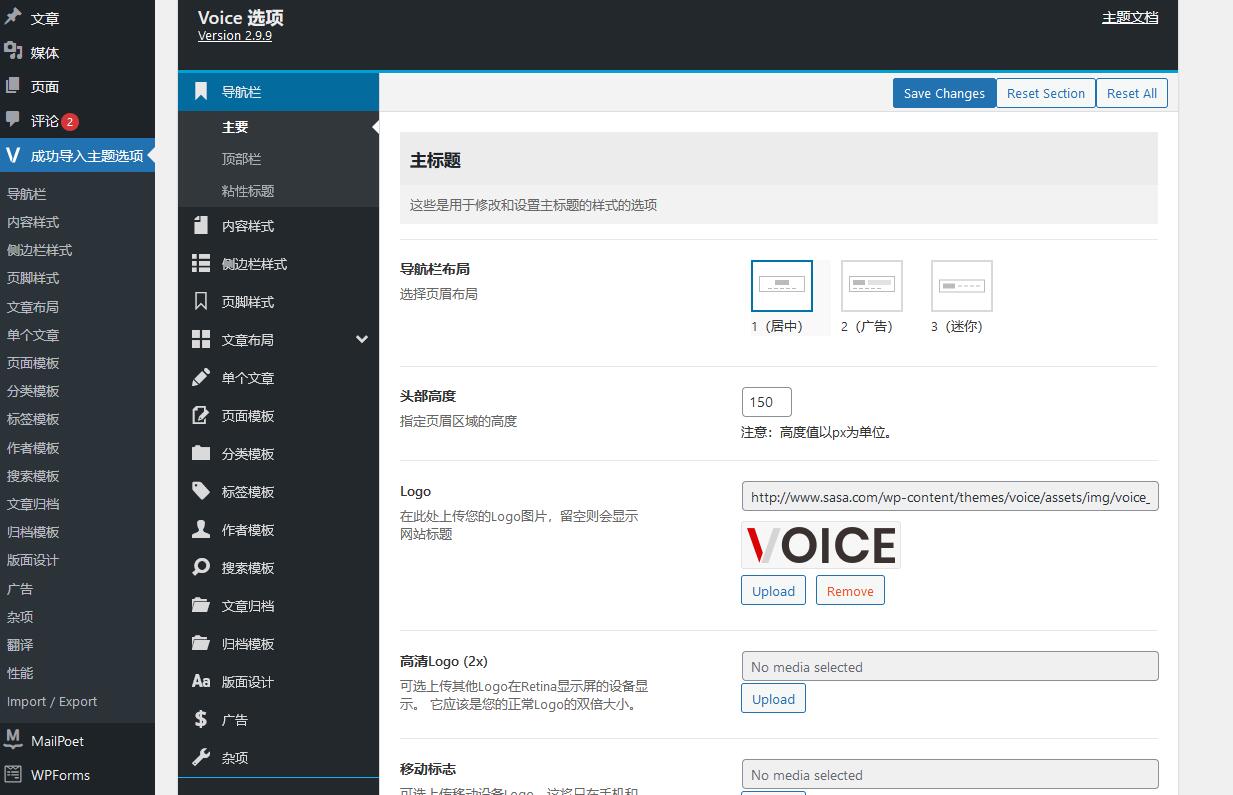Viewport: 1233px width, 795px height.
Task: Click the tag icon for 标签模板
Action: click(201, 492)
